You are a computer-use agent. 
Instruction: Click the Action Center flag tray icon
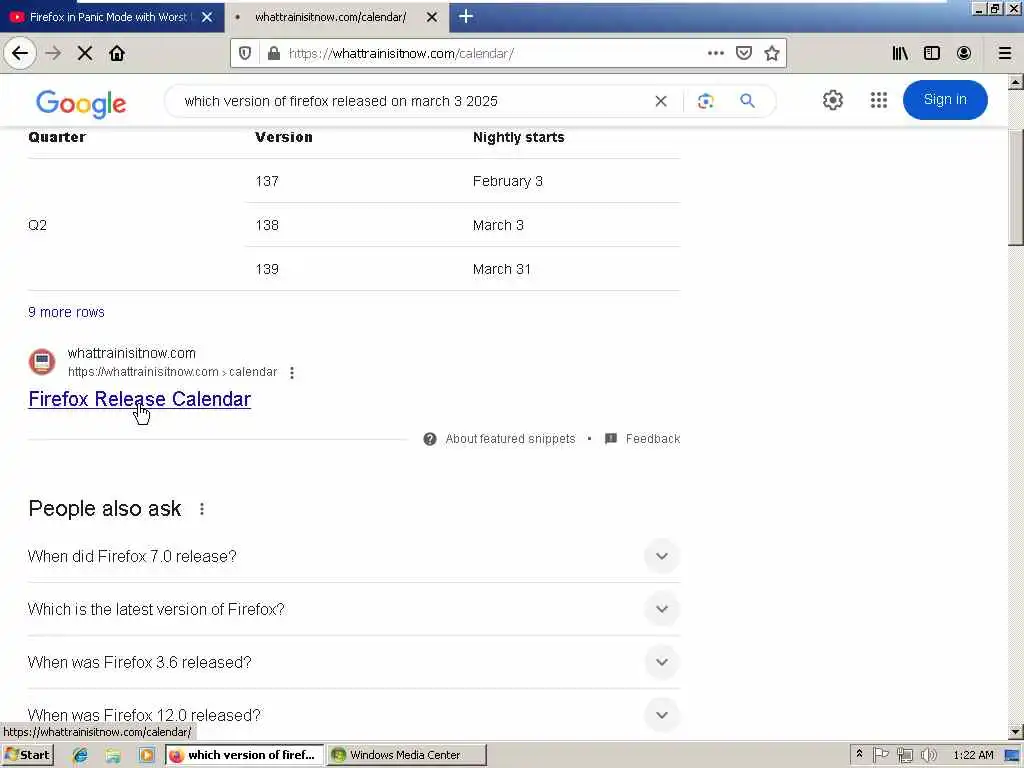tap(881, 755)
